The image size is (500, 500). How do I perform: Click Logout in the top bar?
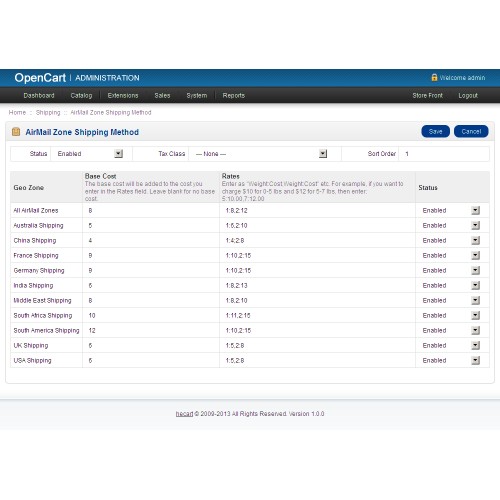point(468,96)
